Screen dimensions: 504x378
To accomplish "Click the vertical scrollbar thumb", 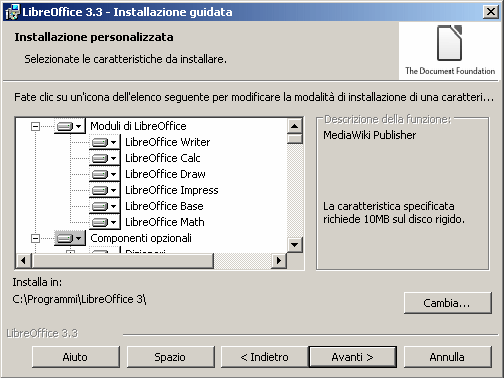I will 295,139.
